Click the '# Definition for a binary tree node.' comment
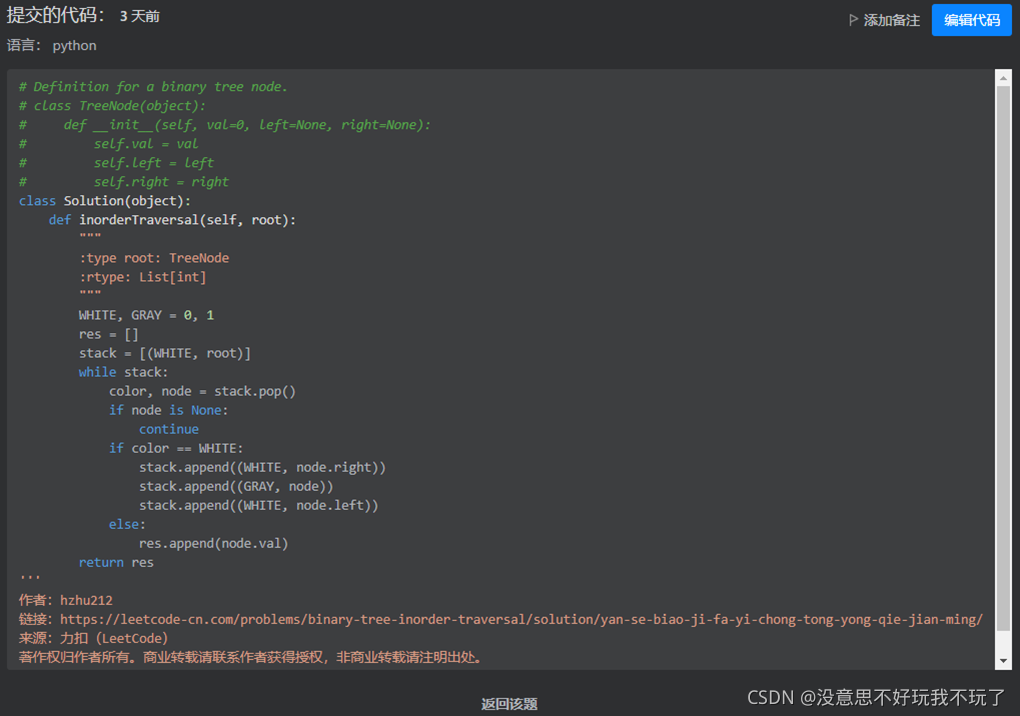 click(153, 86)
